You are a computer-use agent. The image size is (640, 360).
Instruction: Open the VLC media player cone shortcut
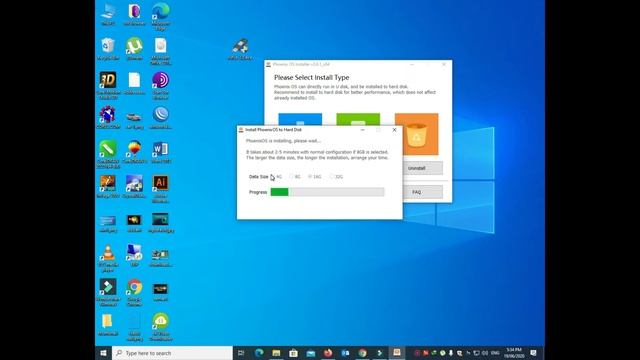click(108, 258)
